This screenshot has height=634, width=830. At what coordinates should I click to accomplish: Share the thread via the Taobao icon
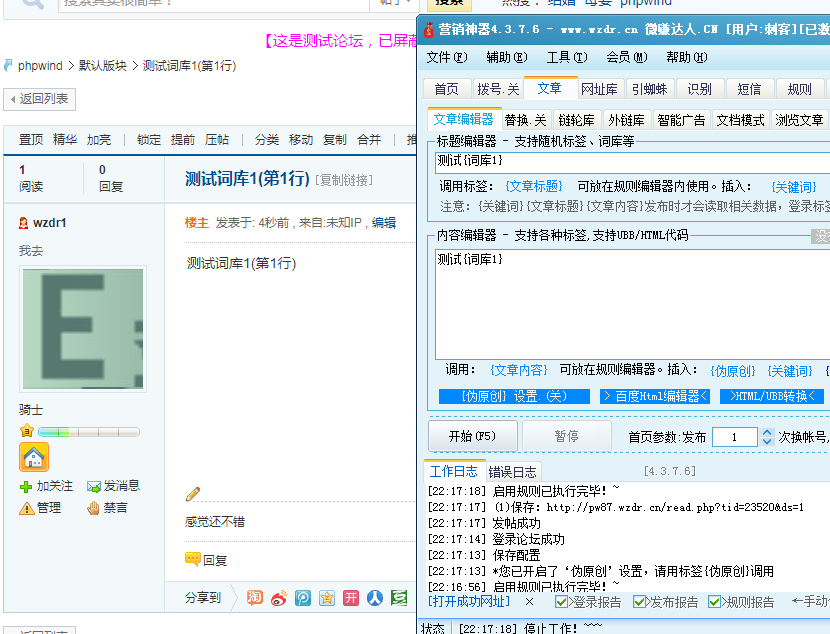(x=254, y=597)
